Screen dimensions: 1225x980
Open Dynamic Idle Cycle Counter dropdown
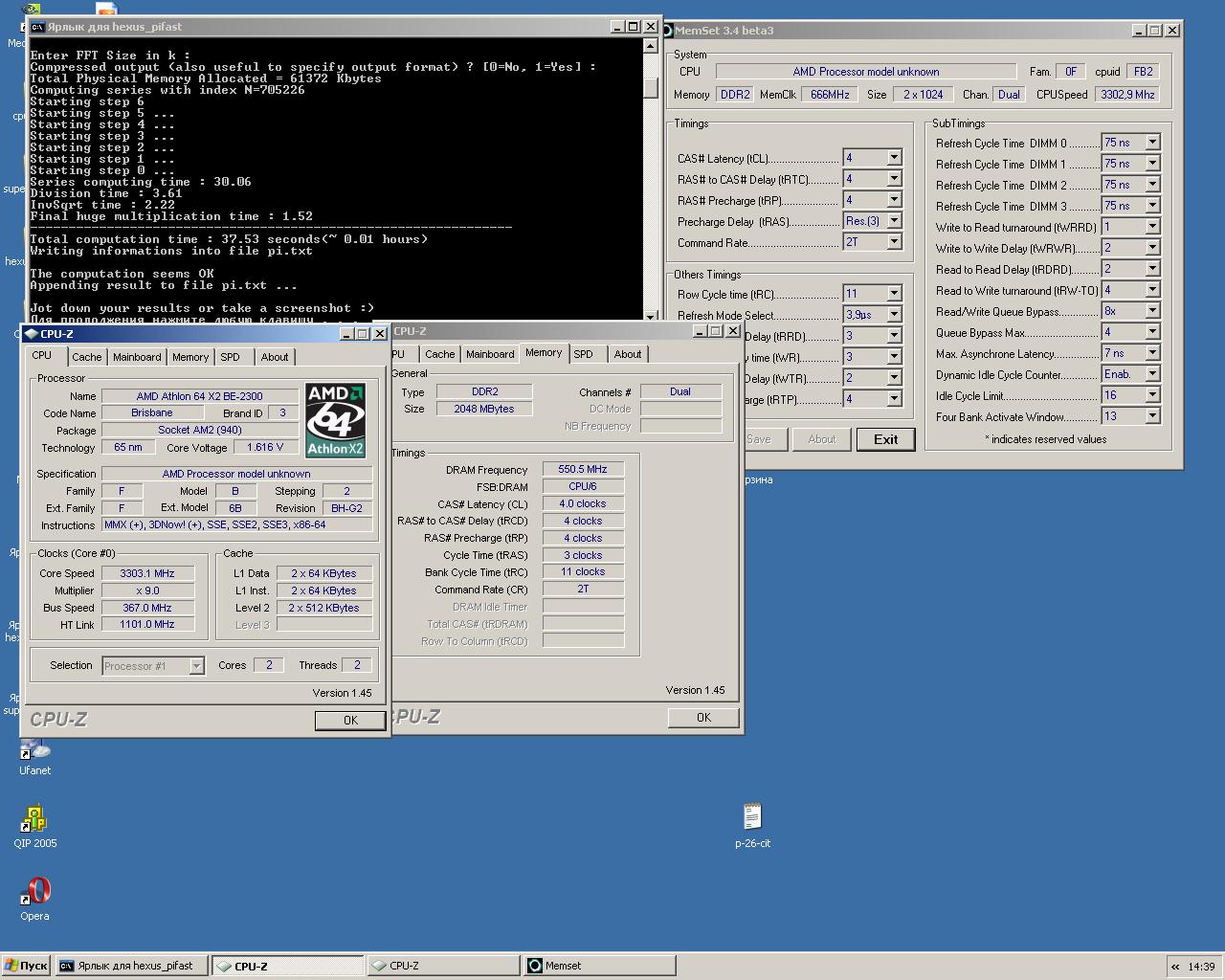click(1152, 374)
